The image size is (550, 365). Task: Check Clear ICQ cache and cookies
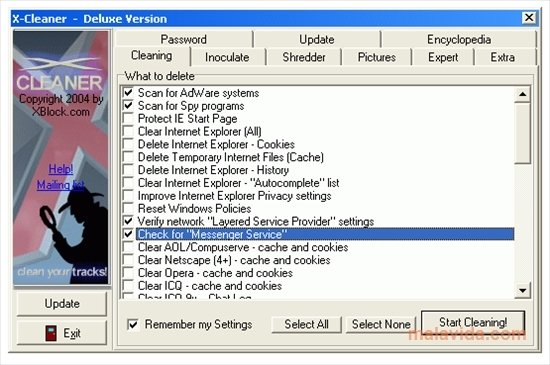(x=128, y=286)
